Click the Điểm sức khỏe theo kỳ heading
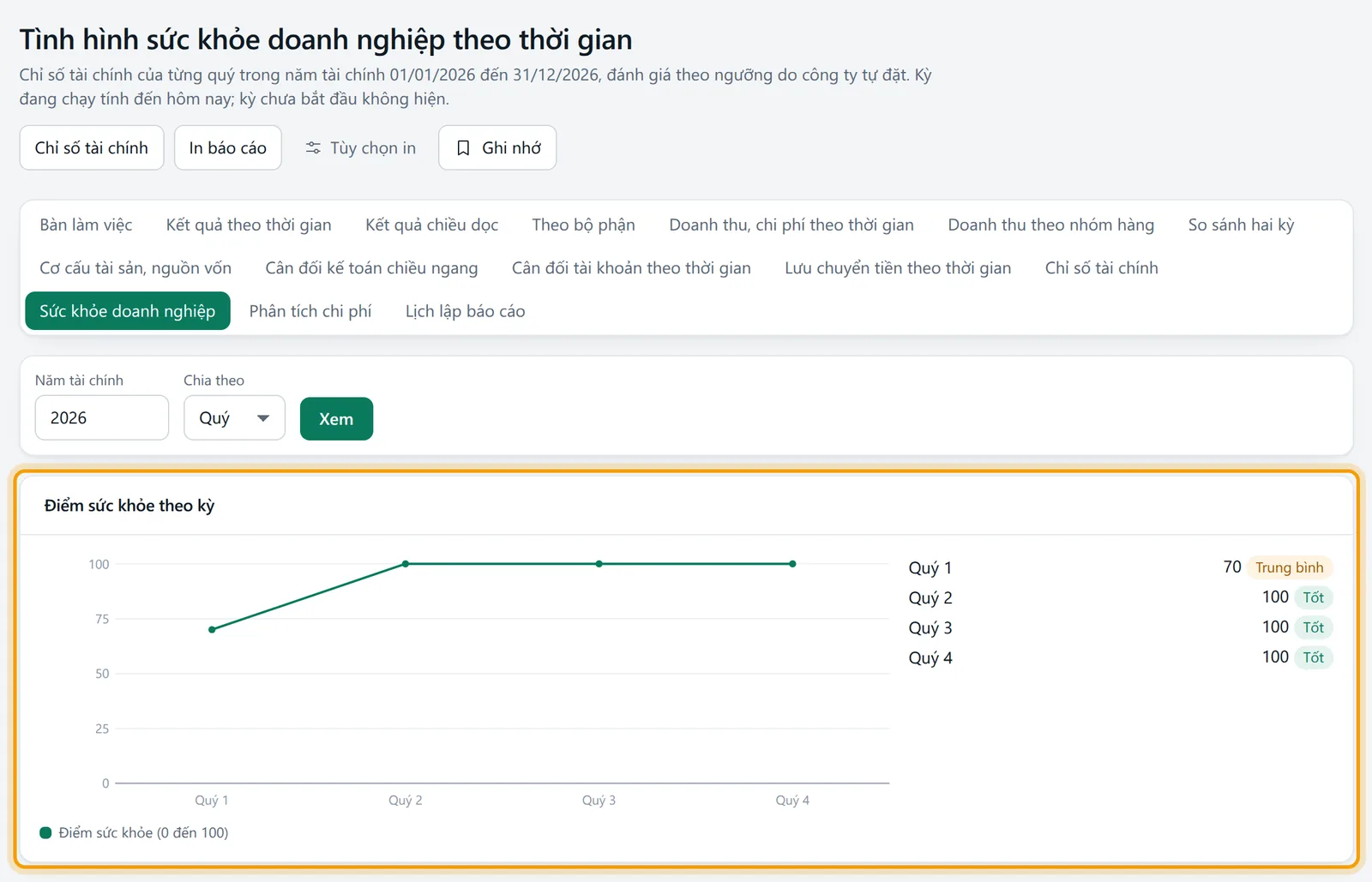This screenshot has height=882, width=1372. tap(129, 506)
